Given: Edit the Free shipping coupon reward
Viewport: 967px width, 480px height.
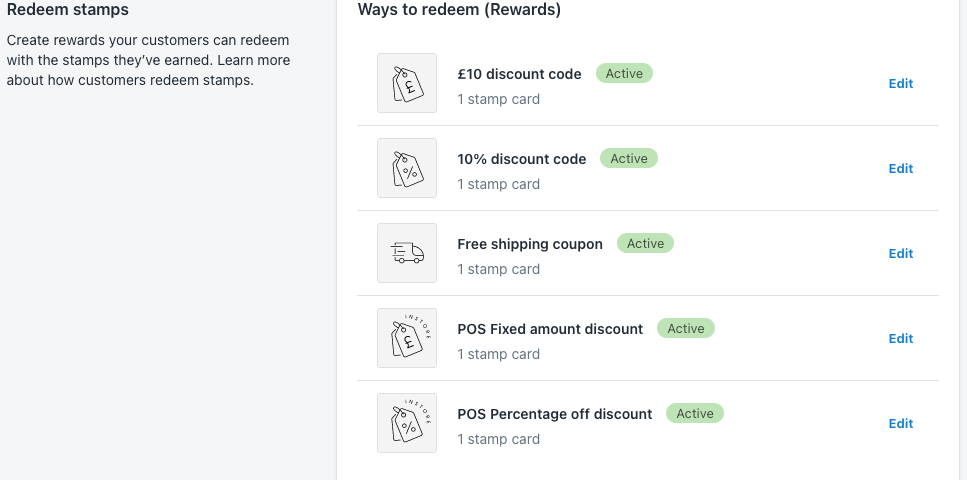Looking at the screenshot, I should click(900, 254).
